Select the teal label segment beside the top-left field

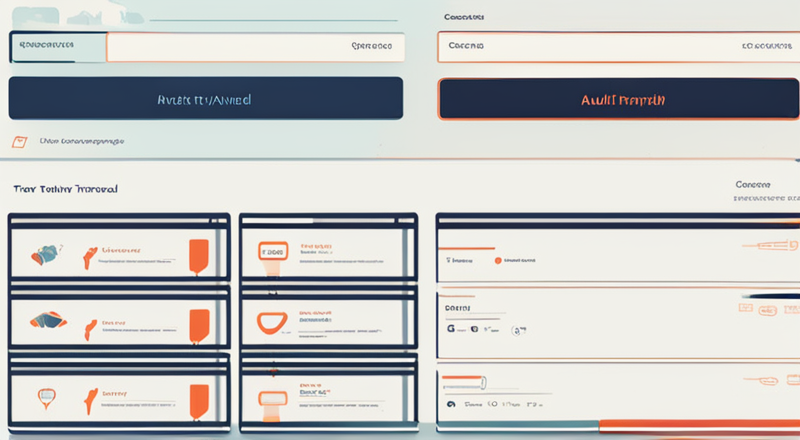[x=58, y=46]
